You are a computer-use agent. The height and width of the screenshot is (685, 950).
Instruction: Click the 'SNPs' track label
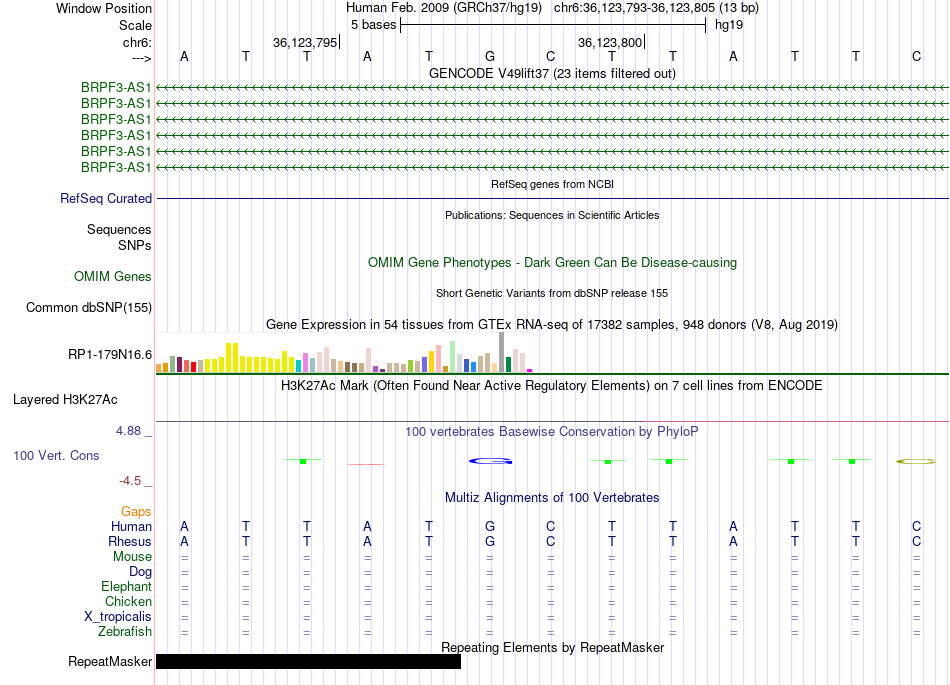[x=135, y=245]
